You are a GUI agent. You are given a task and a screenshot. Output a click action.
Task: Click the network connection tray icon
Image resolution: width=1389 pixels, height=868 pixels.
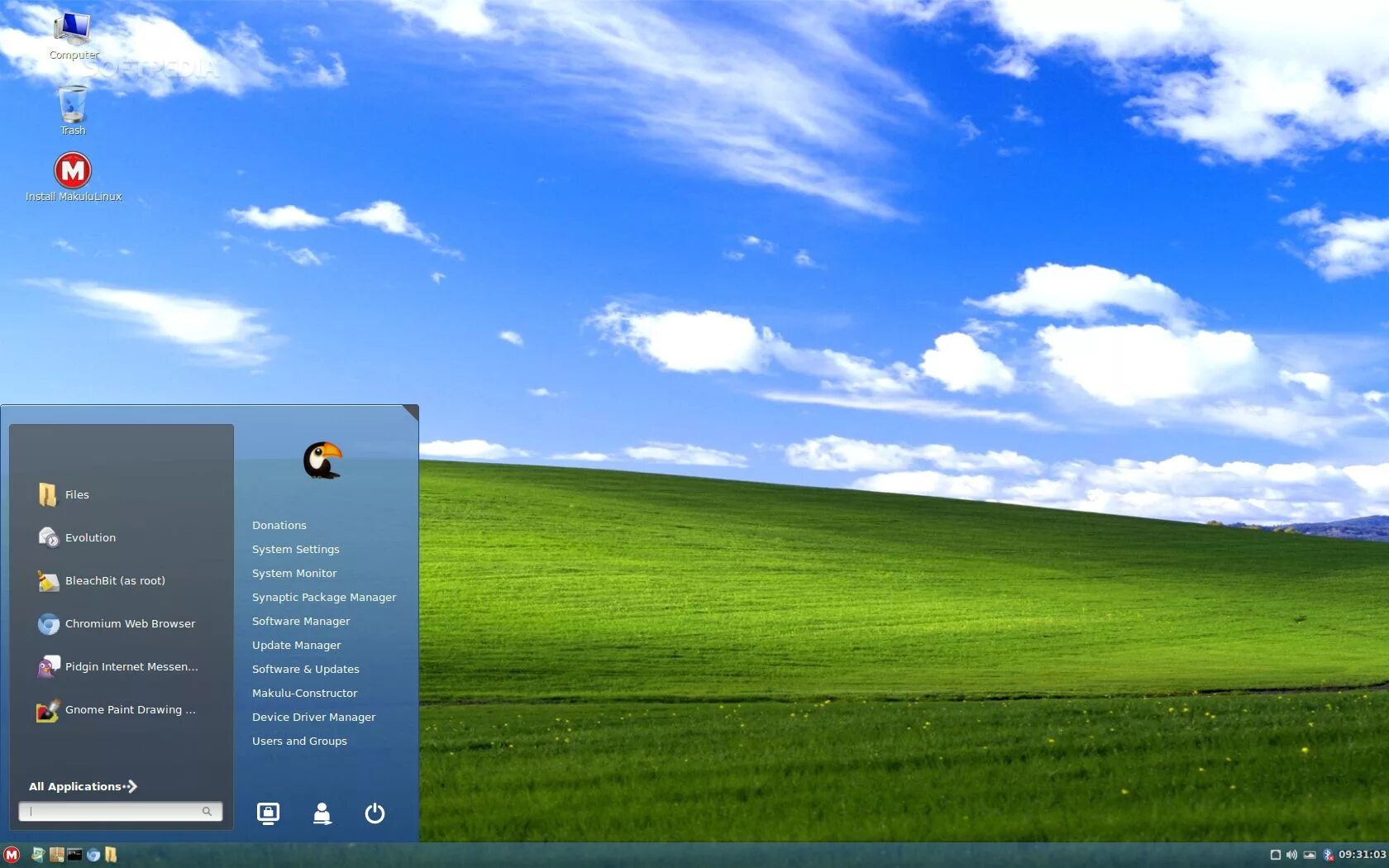coord(1310,855)
